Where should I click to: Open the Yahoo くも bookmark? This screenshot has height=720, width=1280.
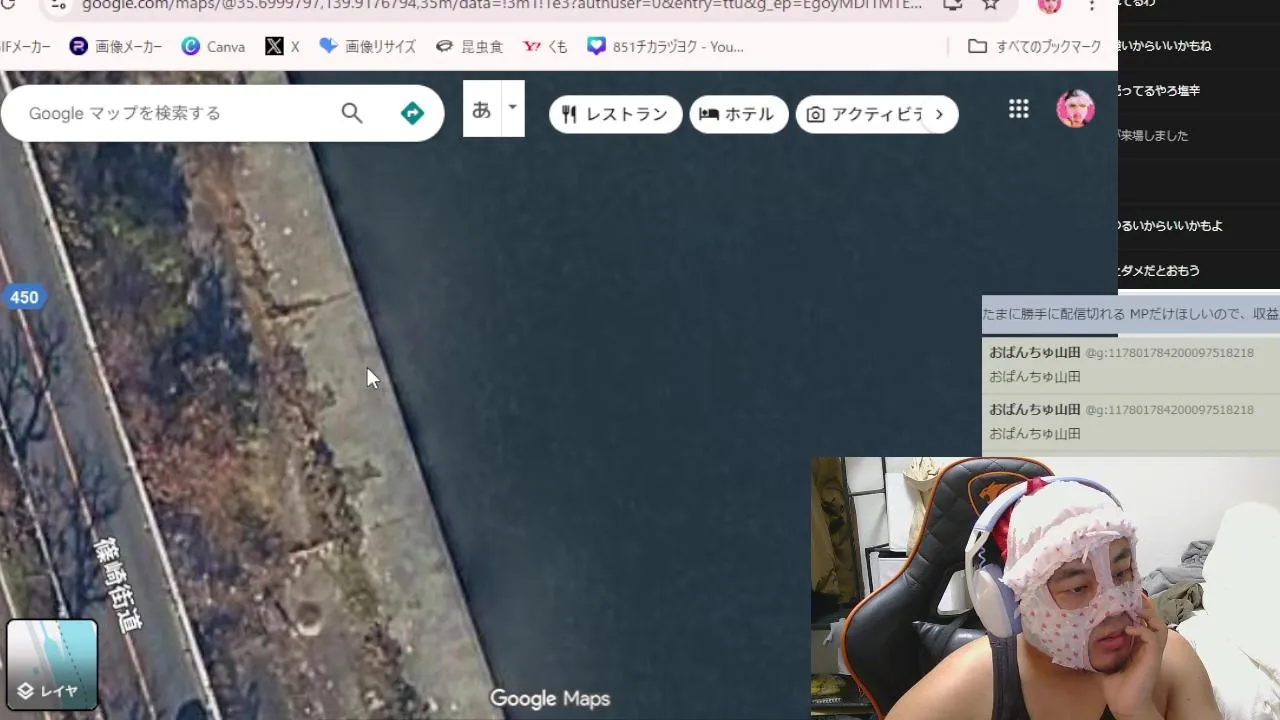click(545, 46)
